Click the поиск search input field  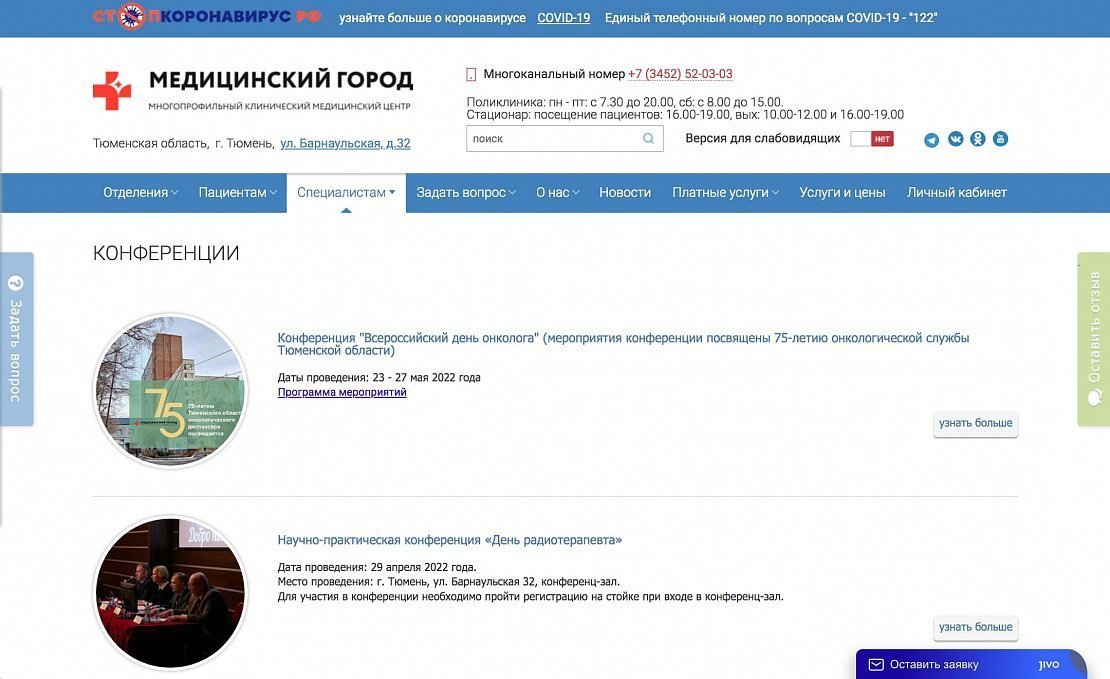pyautogui.click(x=555, y=139)
